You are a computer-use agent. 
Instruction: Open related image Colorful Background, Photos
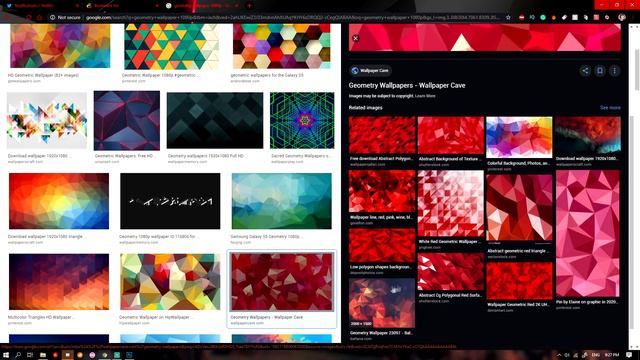tap(519, 137)
